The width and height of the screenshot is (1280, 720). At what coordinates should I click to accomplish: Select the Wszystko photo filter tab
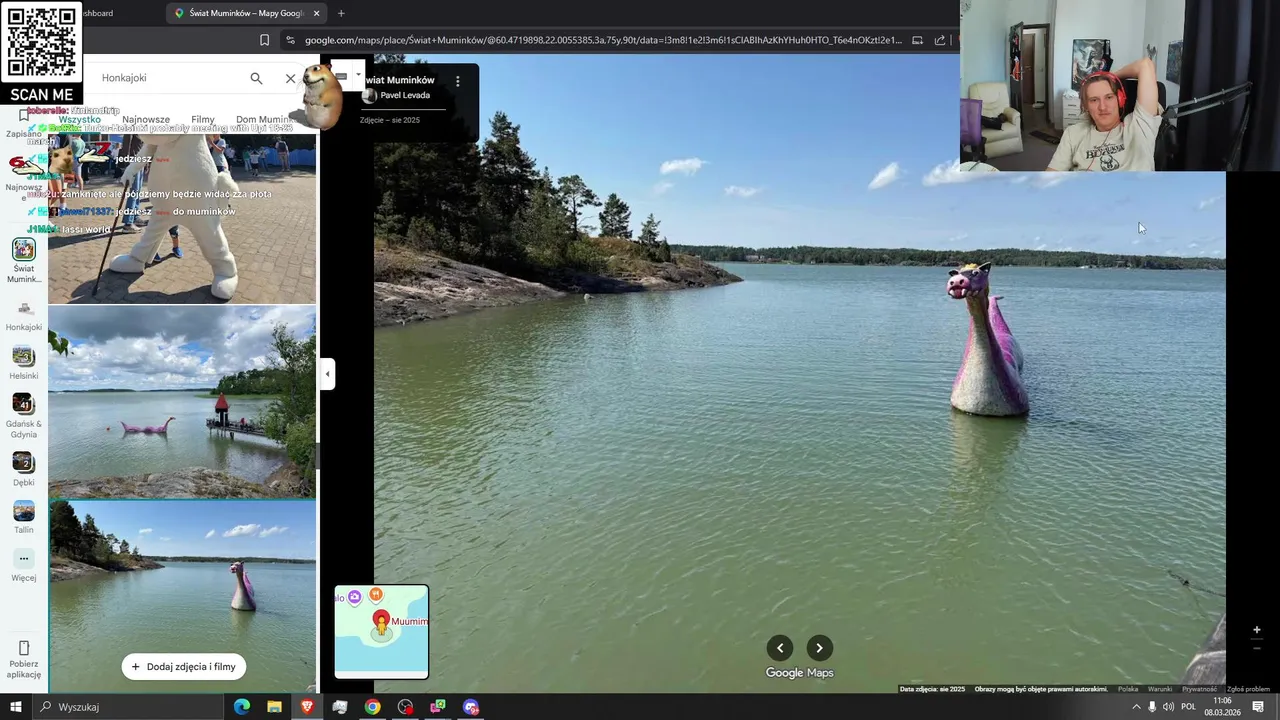pos(80,120)
